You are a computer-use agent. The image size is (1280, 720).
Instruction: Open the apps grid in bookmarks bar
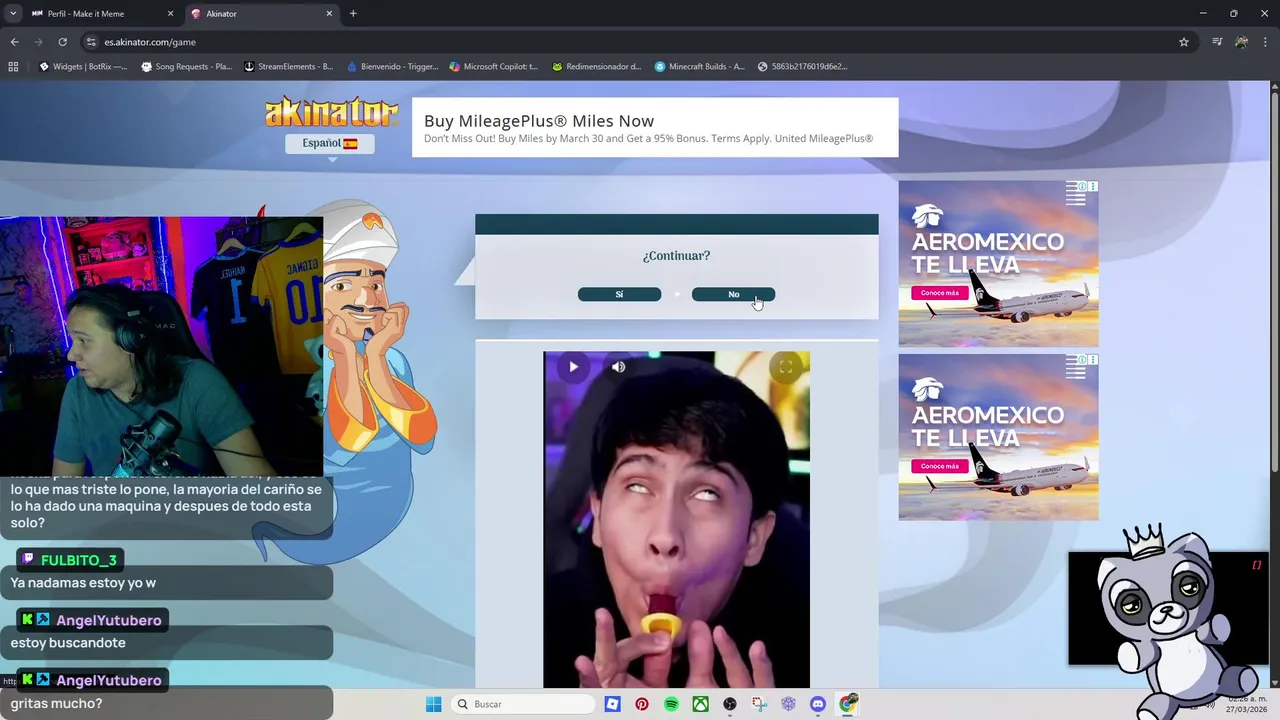pos(13,67)
